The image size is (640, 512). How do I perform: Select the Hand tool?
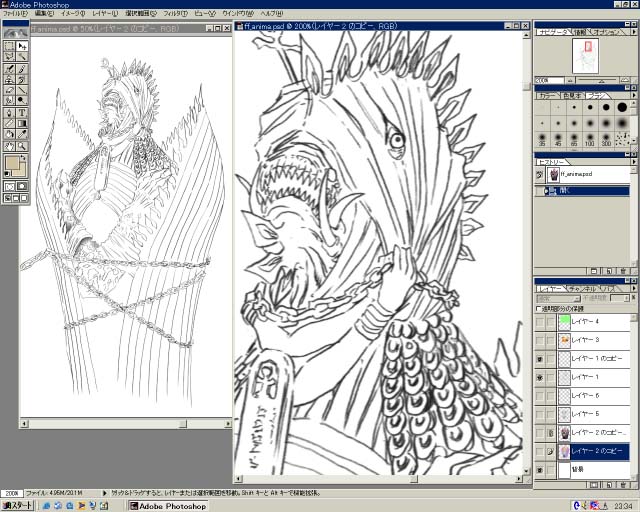click(x=10, y=145)
